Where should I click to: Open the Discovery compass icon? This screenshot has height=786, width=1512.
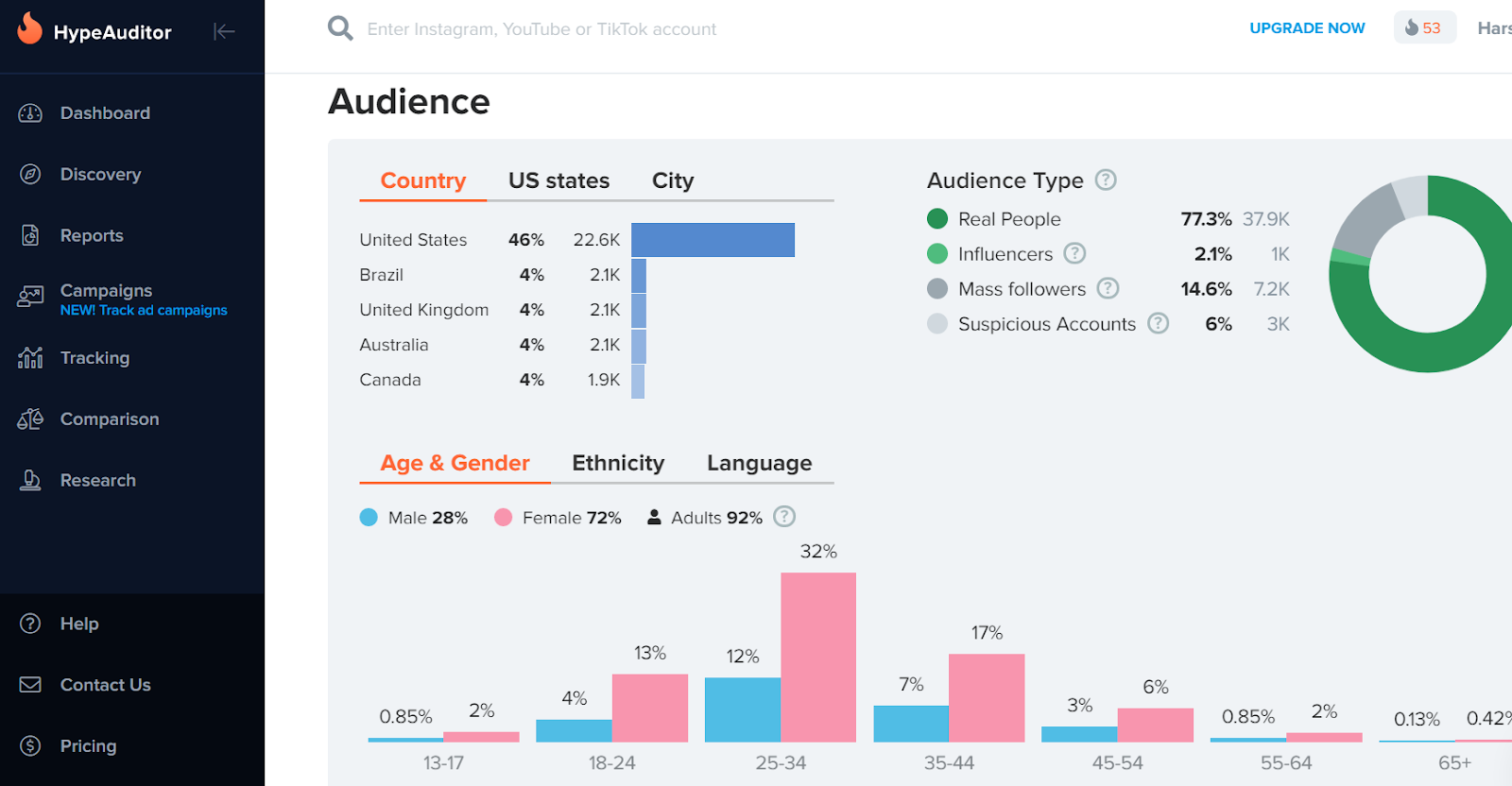30,175
